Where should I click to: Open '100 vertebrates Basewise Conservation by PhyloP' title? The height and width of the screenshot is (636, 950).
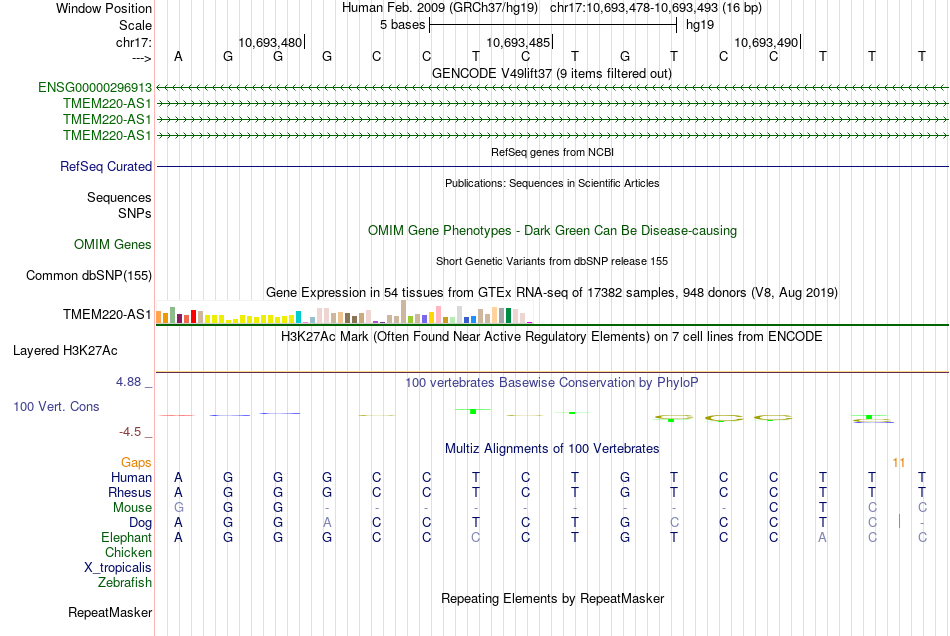(552, 383)
